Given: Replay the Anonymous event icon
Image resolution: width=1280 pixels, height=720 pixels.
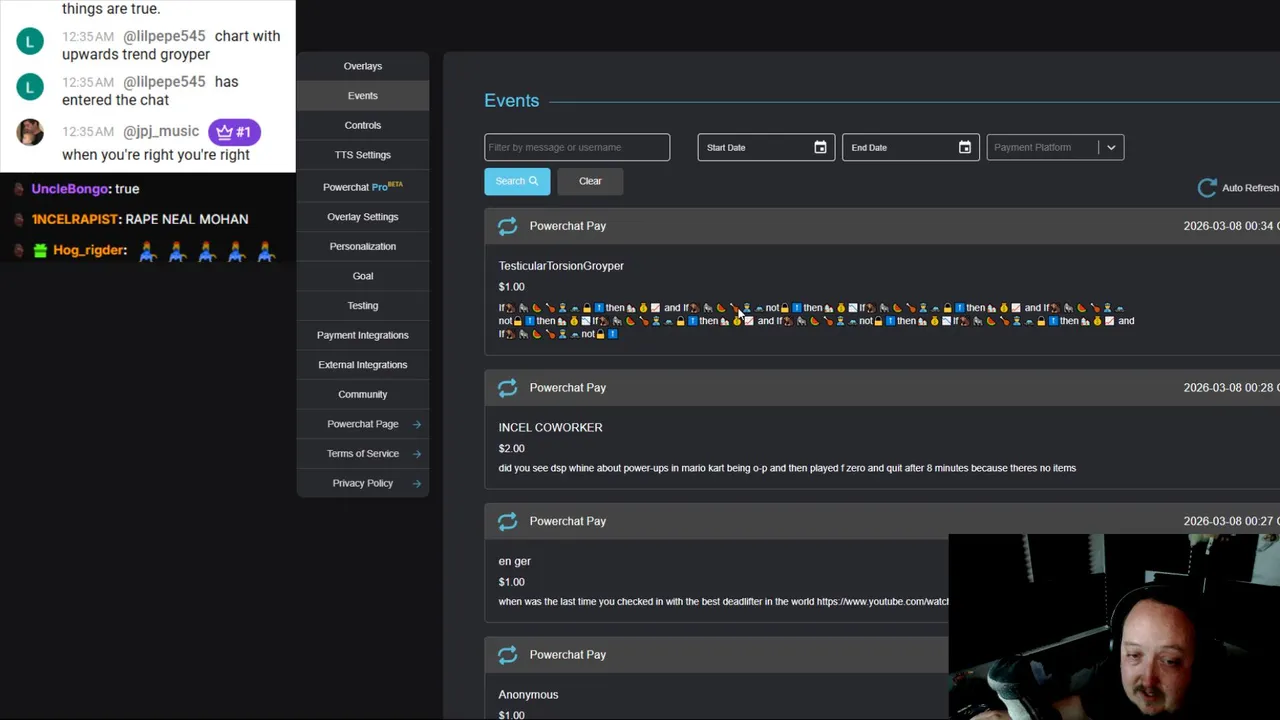Looking at the screenshot, I should click(x=508, y=655).
